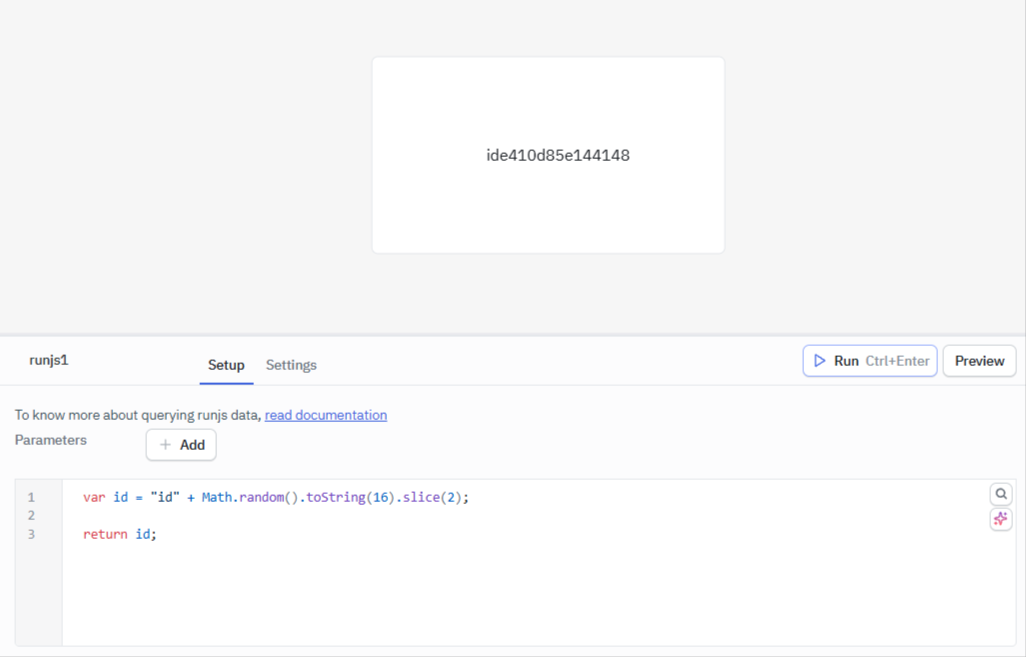Select the Setup tab
The width and height of the screenshot is (1026, 657).
pos(226,365)
